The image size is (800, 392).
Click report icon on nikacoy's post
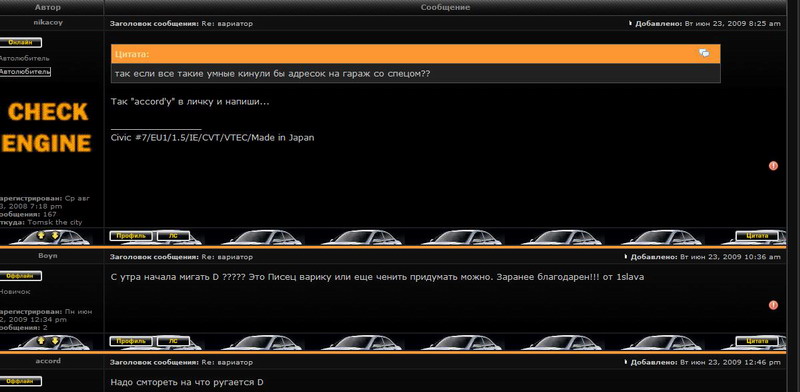[773, 165]
